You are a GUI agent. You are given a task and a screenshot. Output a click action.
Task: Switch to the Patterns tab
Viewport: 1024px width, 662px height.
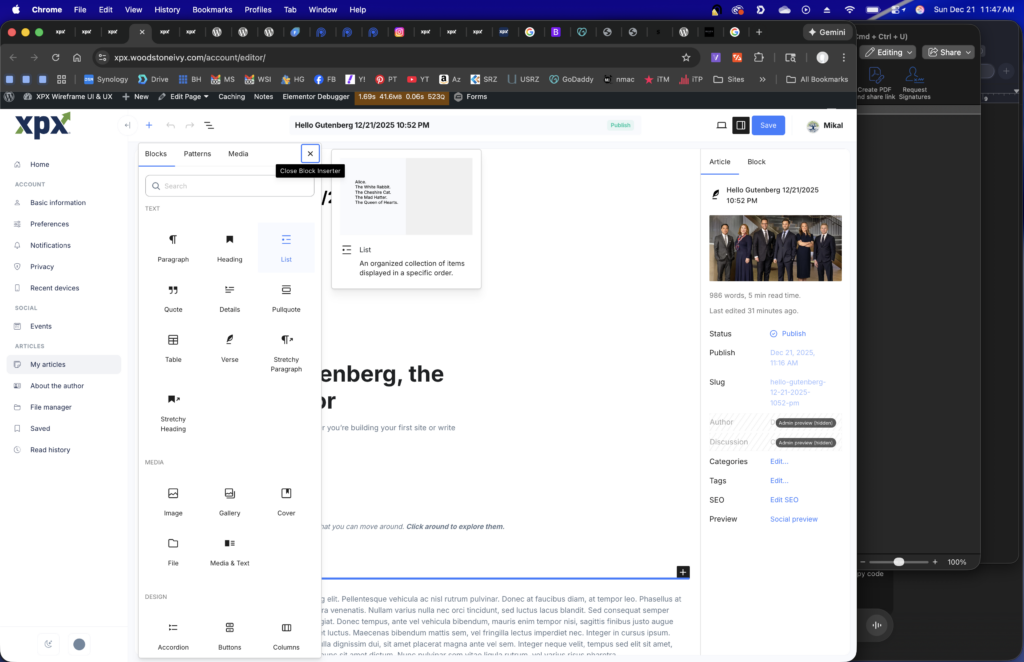197,154
